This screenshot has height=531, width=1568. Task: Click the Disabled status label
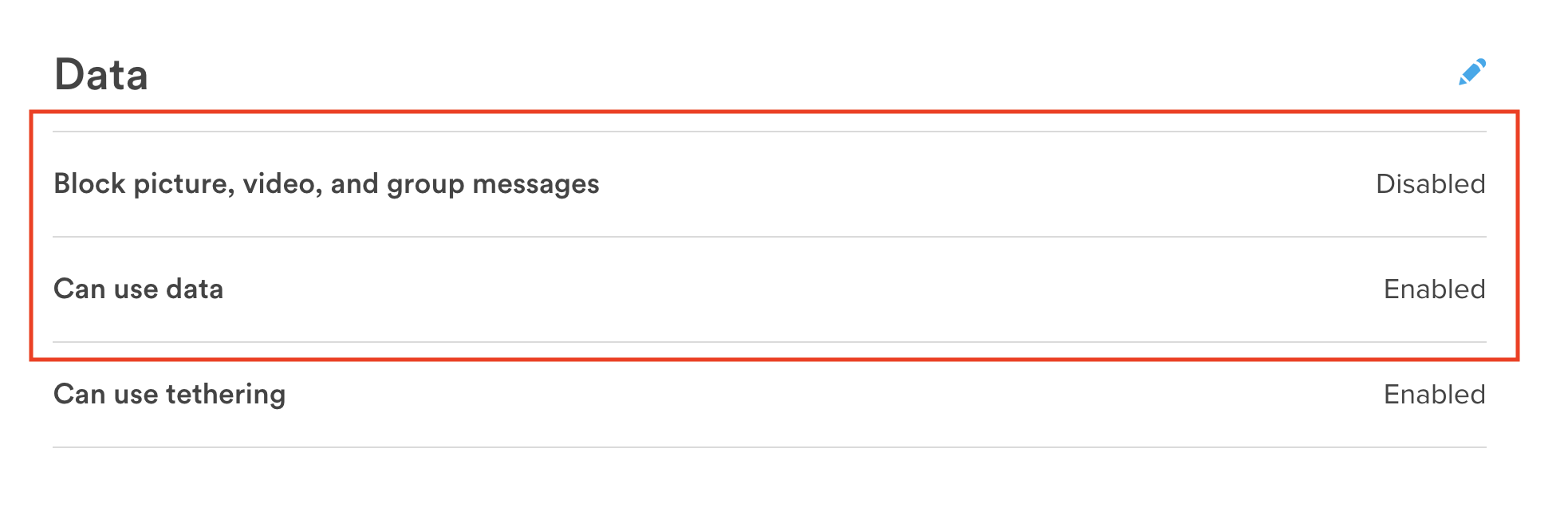point(1430,183)
